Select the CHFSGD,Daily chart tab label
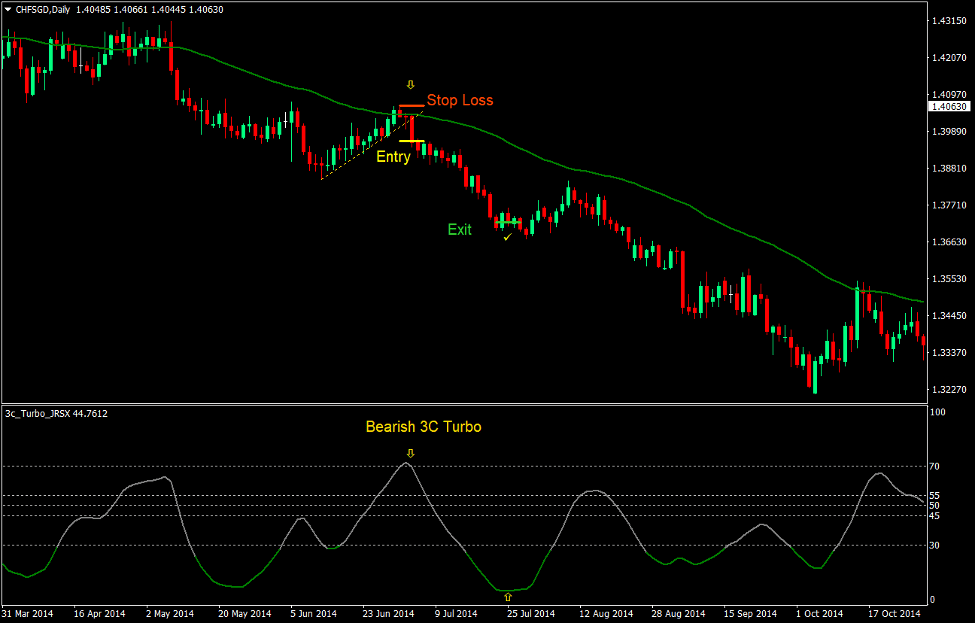Image resolution: width=977 pixels, height=625 pixels. coord(40,7)
